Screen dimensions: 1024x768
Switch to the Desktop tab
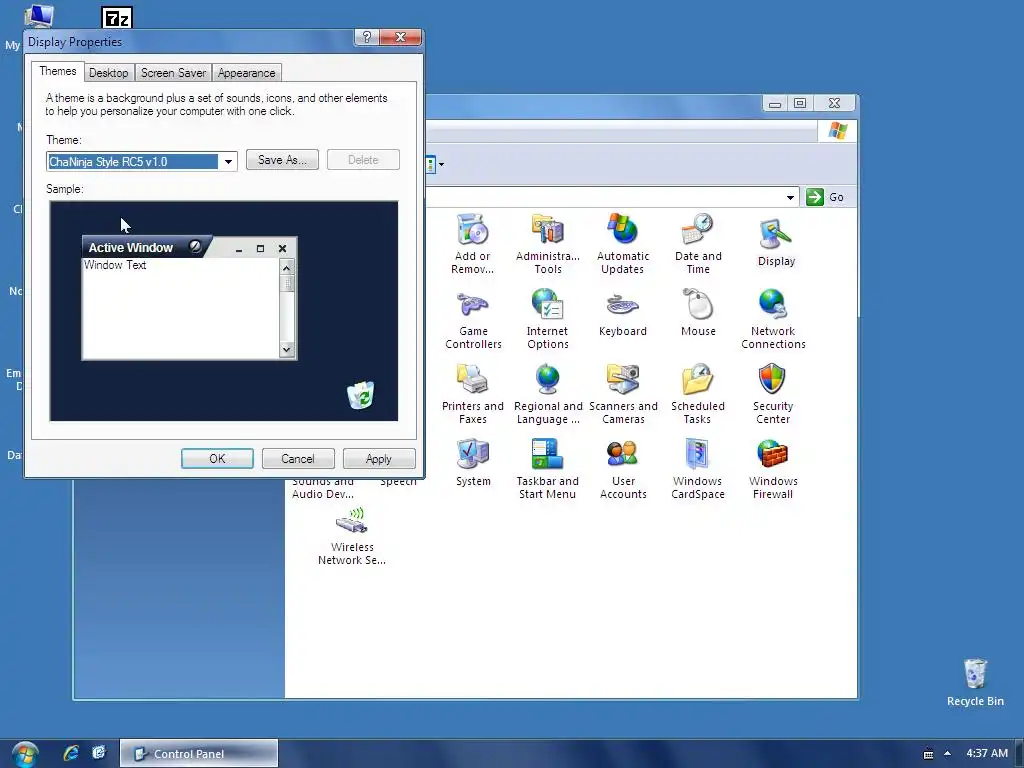point(108,73)
